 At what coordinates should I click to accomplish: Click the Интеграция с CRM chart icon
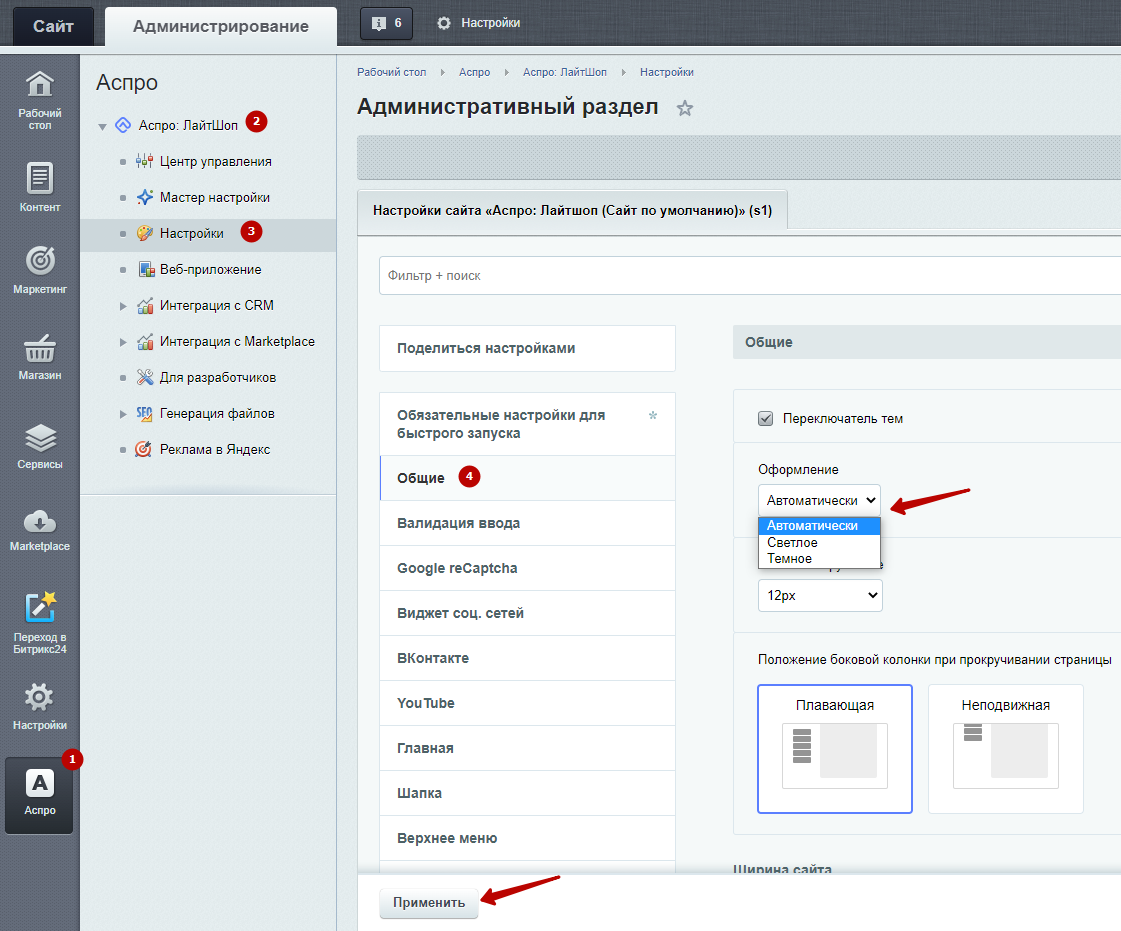pos(144,305)
